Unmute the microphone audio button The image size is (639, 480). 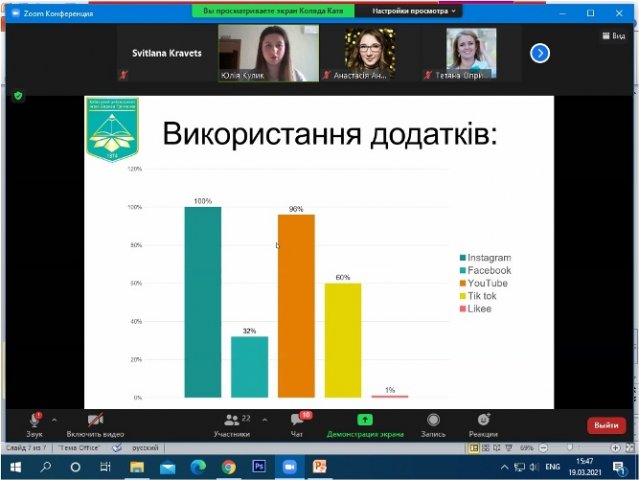[35, 420]
